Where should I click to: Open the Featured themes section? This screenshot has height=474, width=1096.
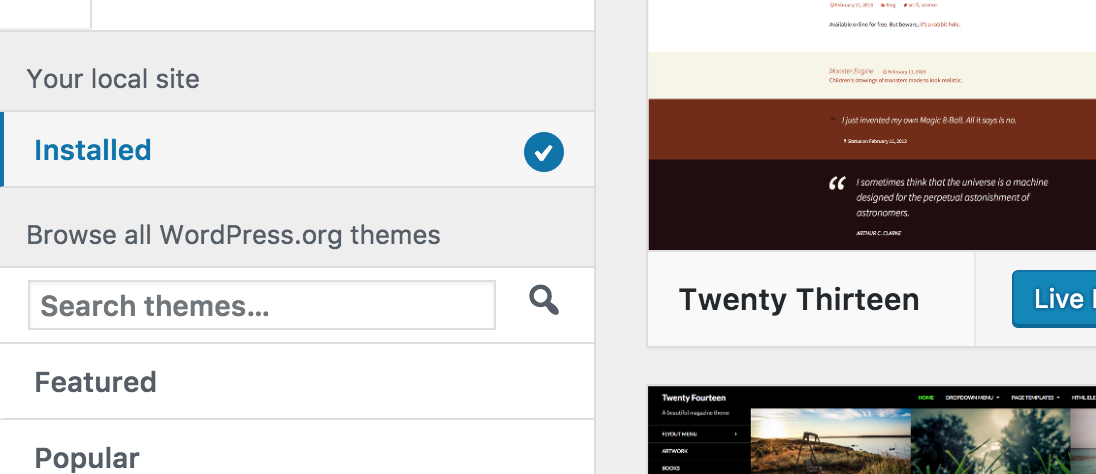(297, 382)
